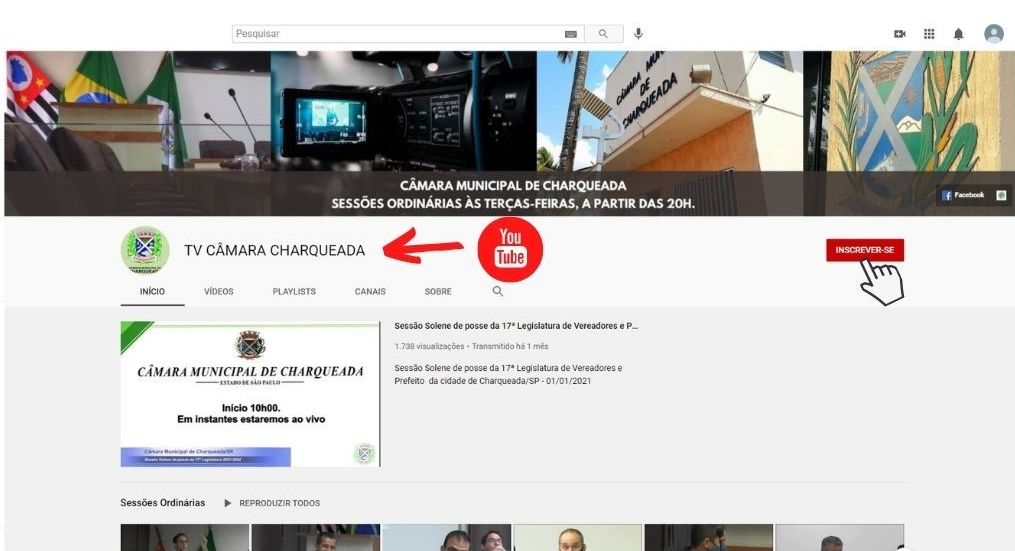Activate voice search microphone
Viewport: 1015px width, 551px height.
click(x=638, y=34)
